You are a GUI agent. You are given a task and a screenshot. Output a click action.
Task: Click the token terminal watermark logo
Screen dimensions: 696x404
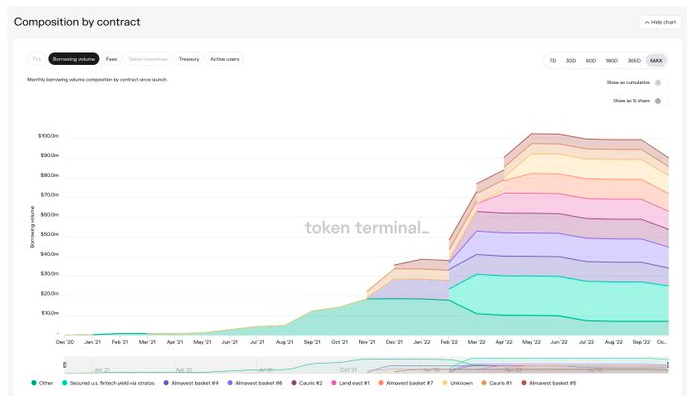click(x=366, y=228)
